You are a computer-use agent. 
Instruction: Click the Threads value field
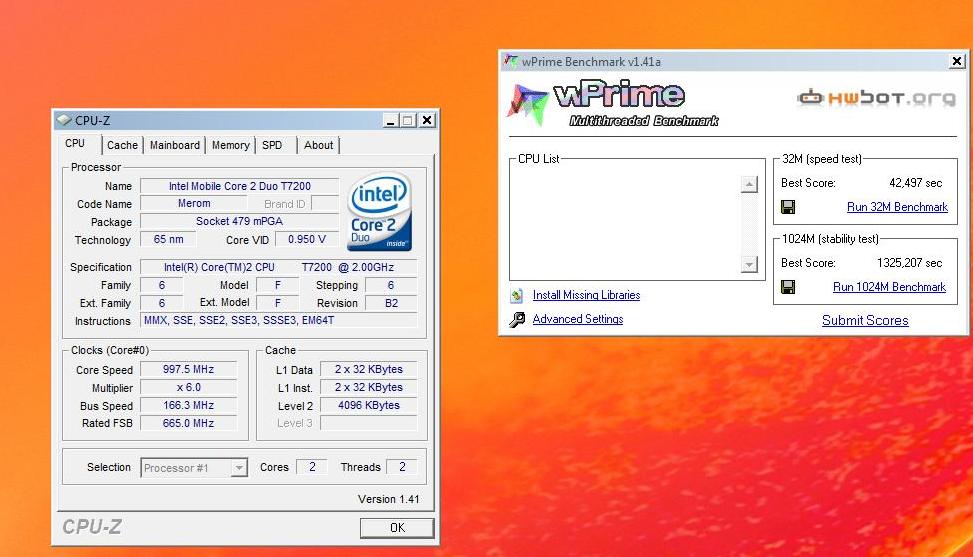click(401, 467)
